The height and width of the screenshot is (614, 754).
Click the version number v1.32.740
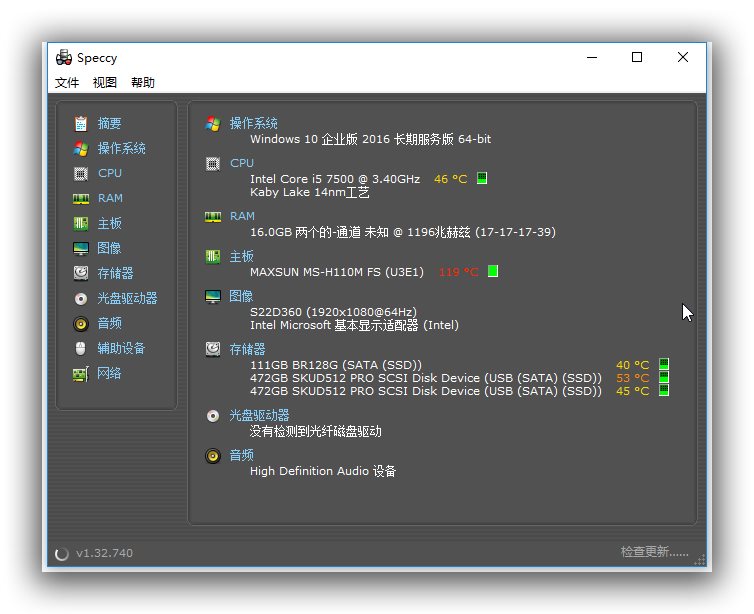coord(104,553)
